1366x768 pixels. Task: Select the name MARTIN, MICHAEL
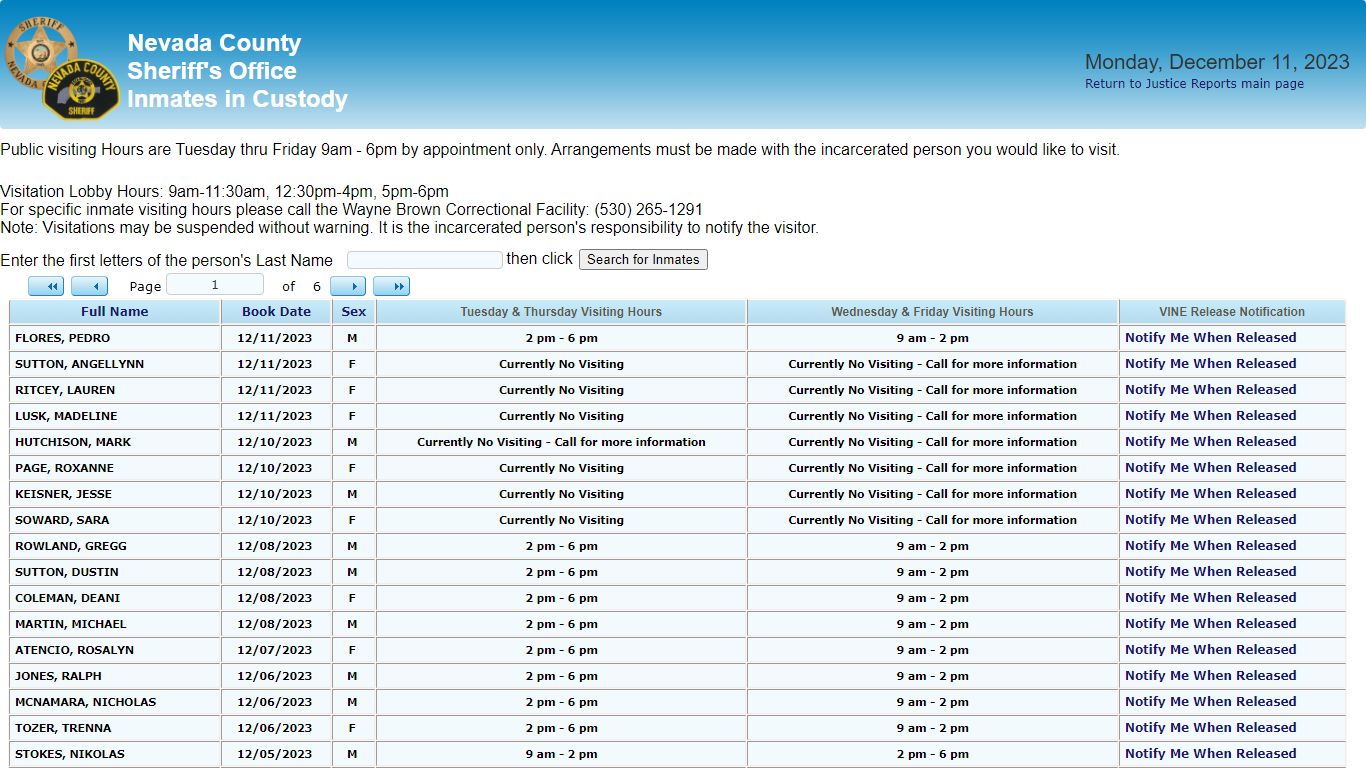coord(71,624)
